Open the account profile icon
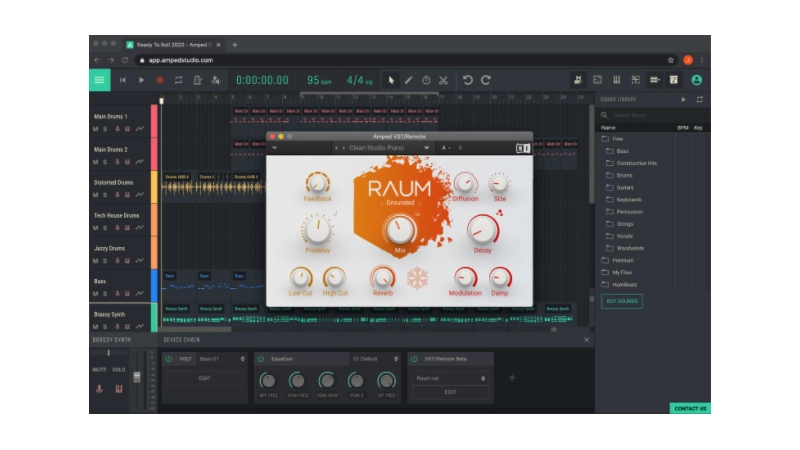800x450 pixels. [696, 80]
